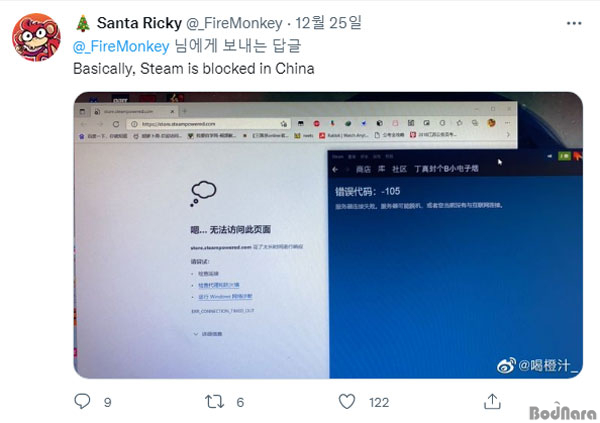Retweet this Santa Ricky post
600x423 pixels.
tap(214, 402)
